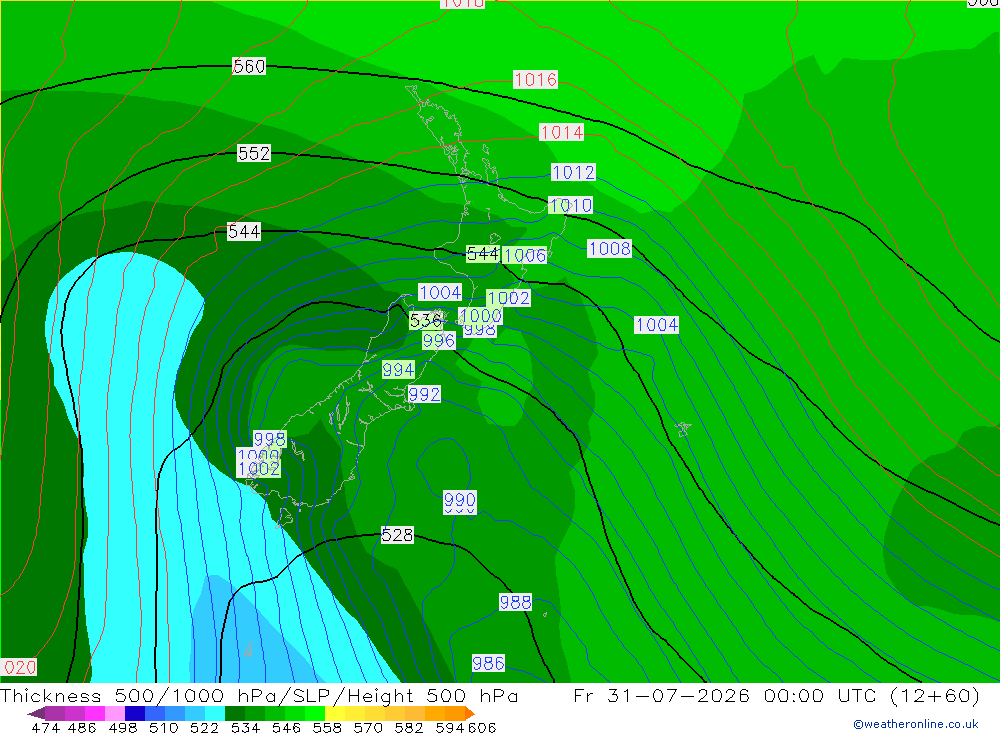Click the 986 isobar label
This screenshot has width=1000, height=733.
pos(488,663)
